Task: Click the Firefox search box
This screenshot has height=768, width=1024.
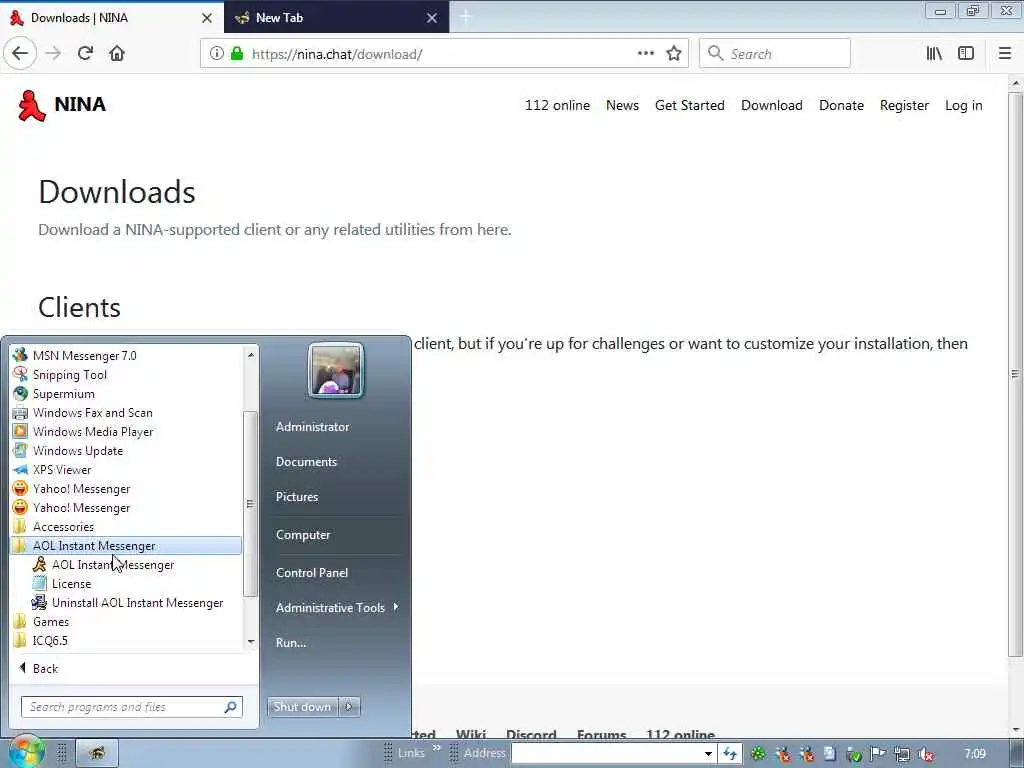Action: 775,54
